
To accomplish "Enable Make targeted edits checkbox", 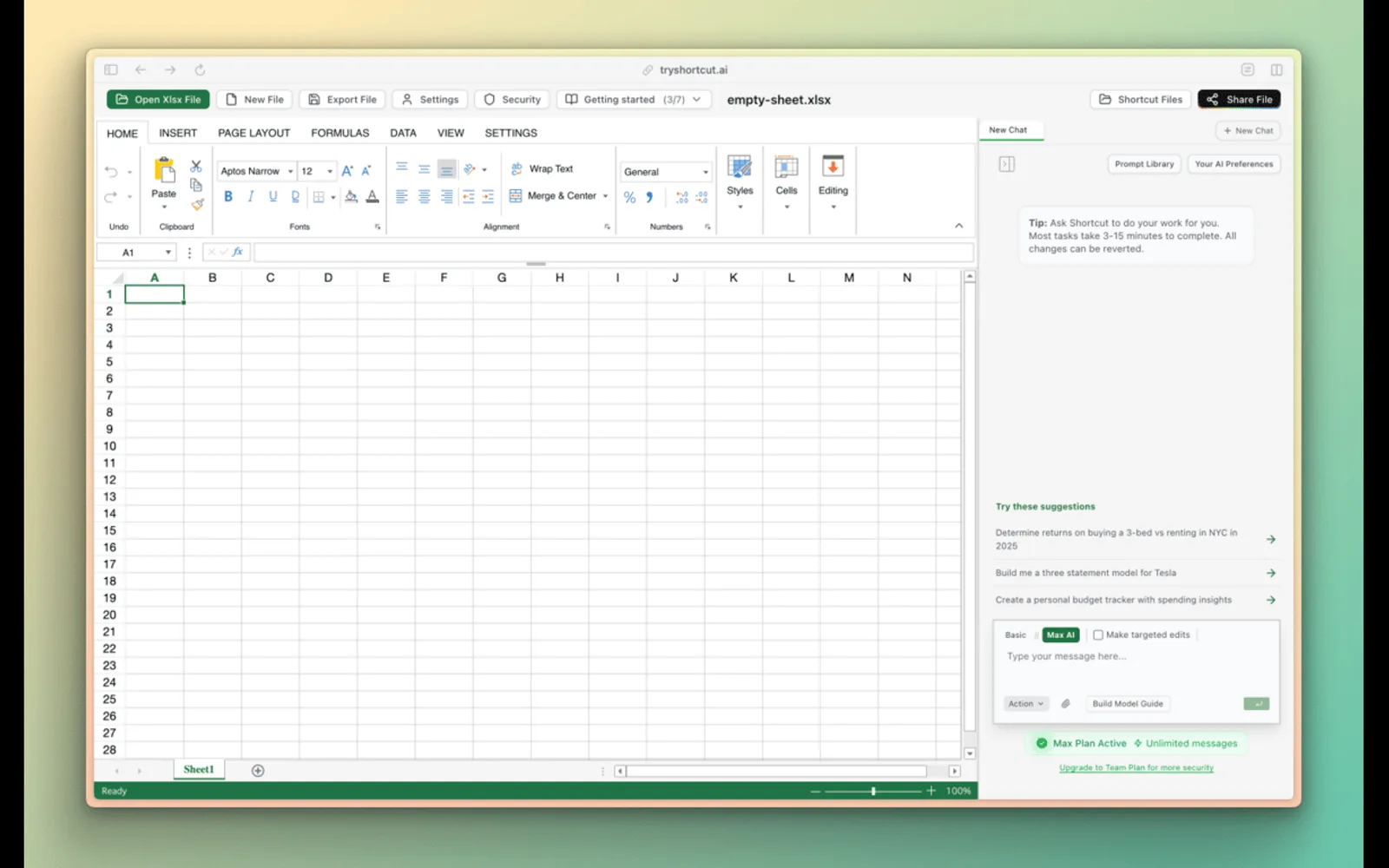I will tap(1098, 635).
